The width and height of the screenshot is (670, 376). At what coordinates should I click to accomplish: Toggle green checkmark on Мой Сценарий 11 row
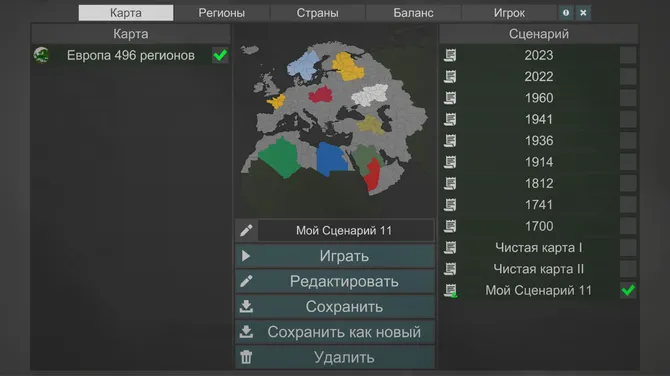click(x=628, y=290)
